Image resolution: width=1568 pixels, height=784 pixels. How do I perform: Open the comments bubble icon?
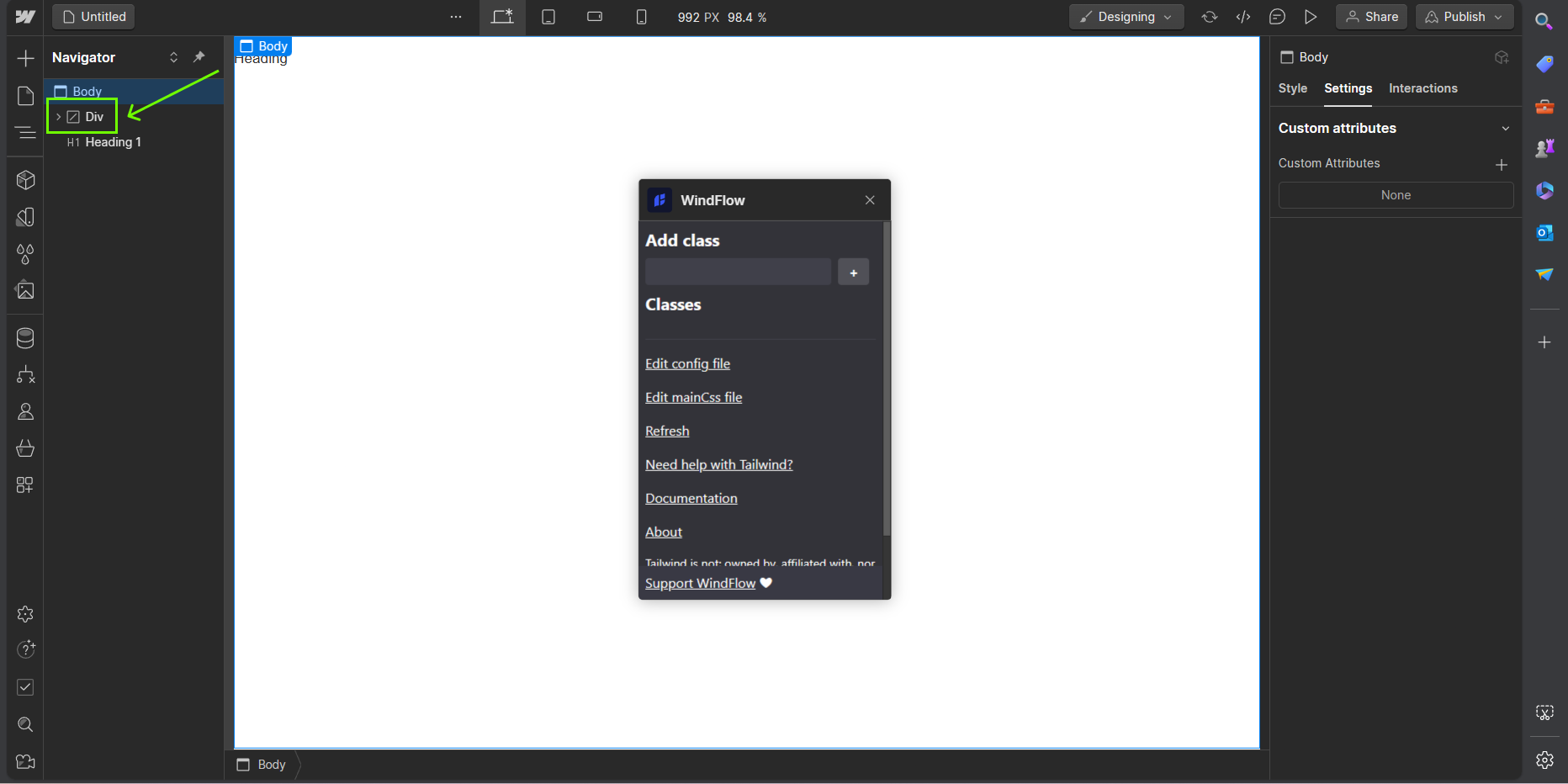tap(1277, 17)
